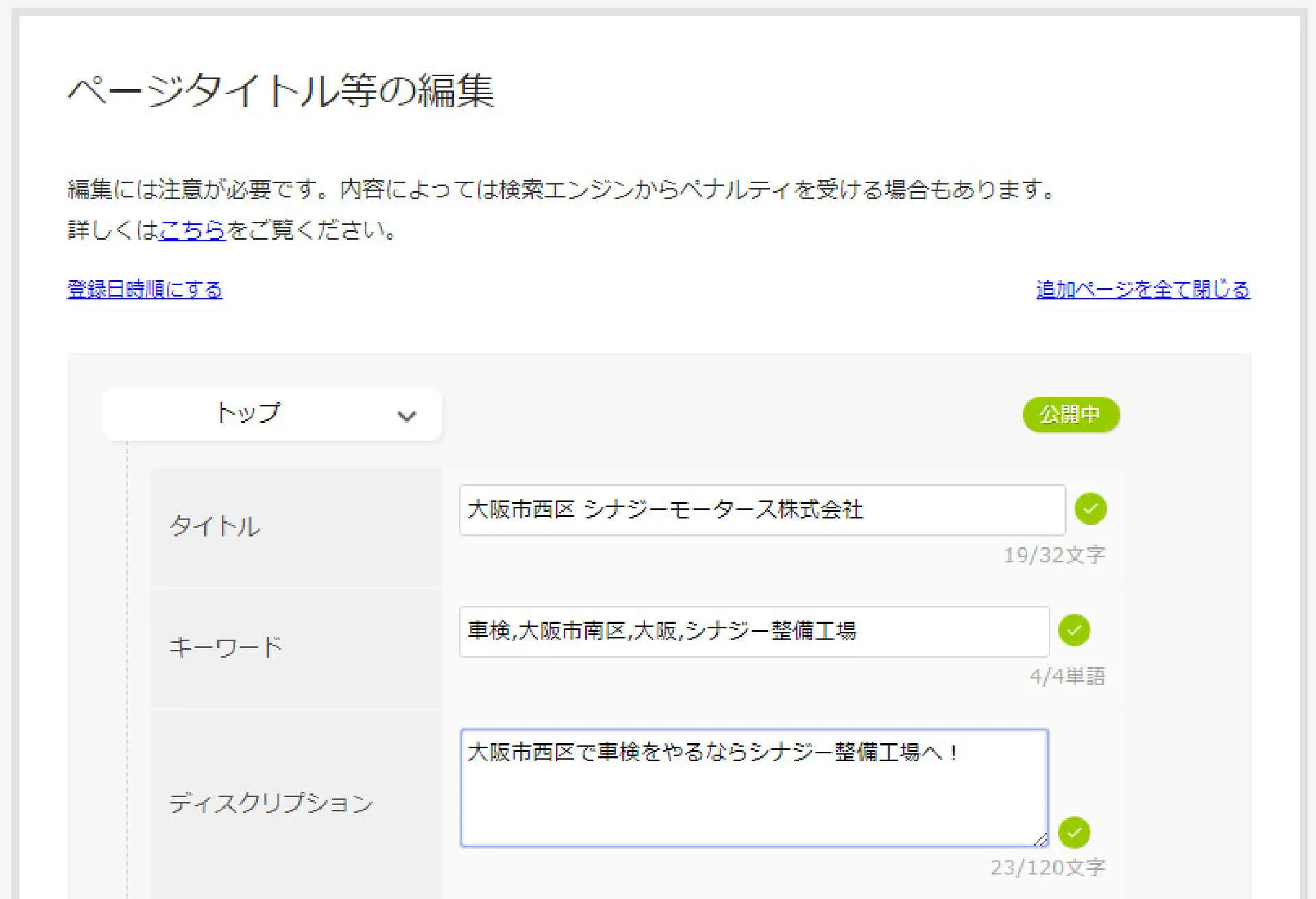Click 登録日時順にする sort link
The image size is (1316, 899).
click(x=145, y=289)
